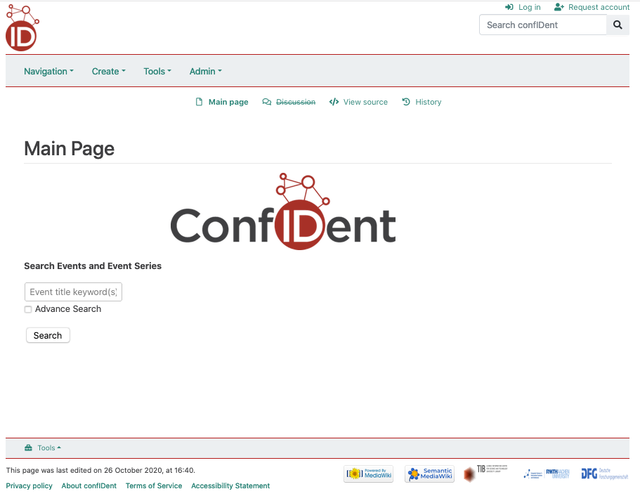Focus the Event title keyword(s) field
The image size is (640, 496).
click(73, 292)
